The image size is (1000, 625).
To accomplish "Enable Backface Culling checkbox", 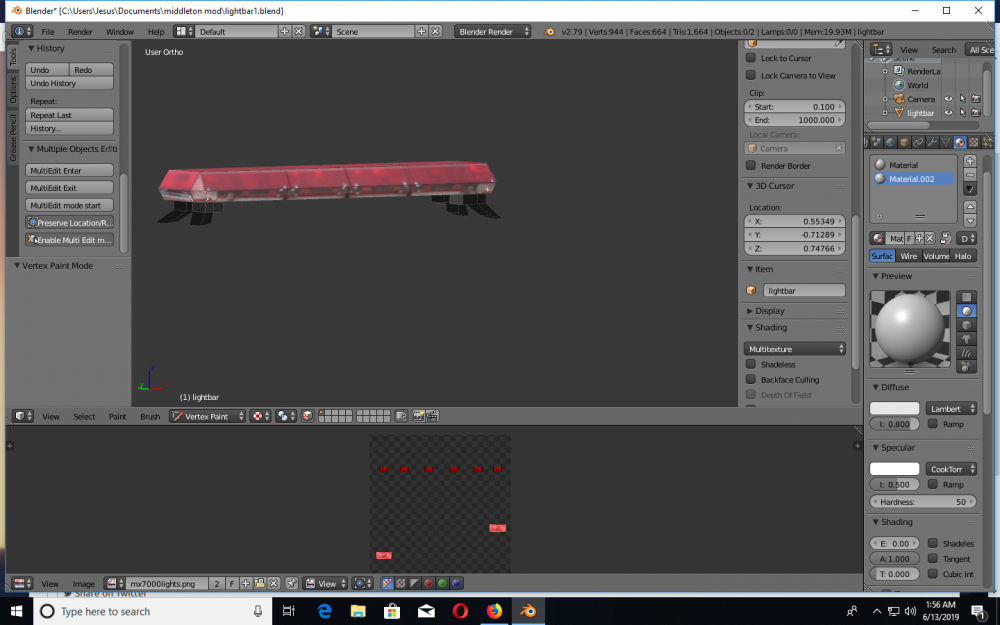I will (751, 379).
